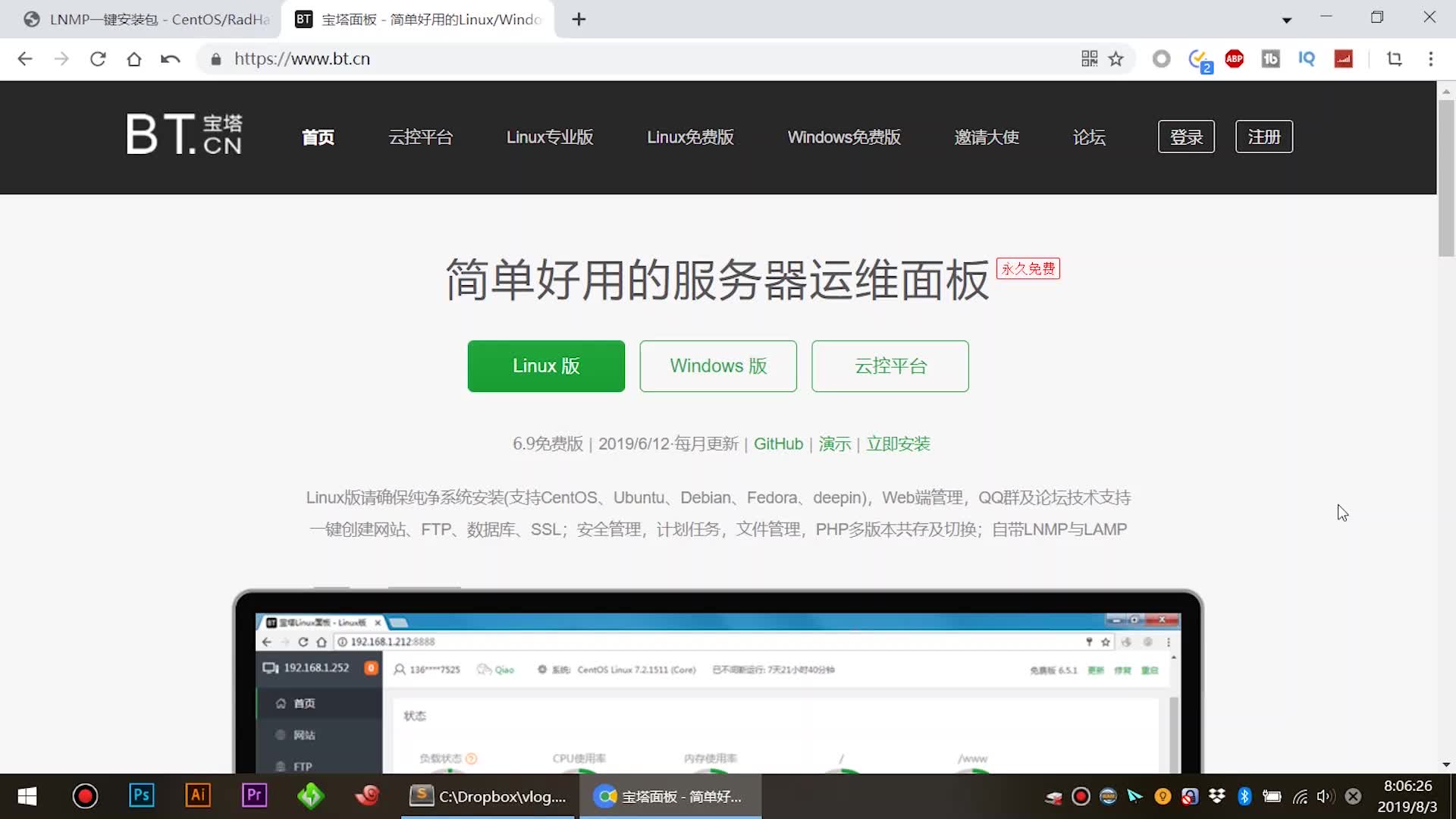Go to Linux专业版 in the nav bar

point(550,137)
